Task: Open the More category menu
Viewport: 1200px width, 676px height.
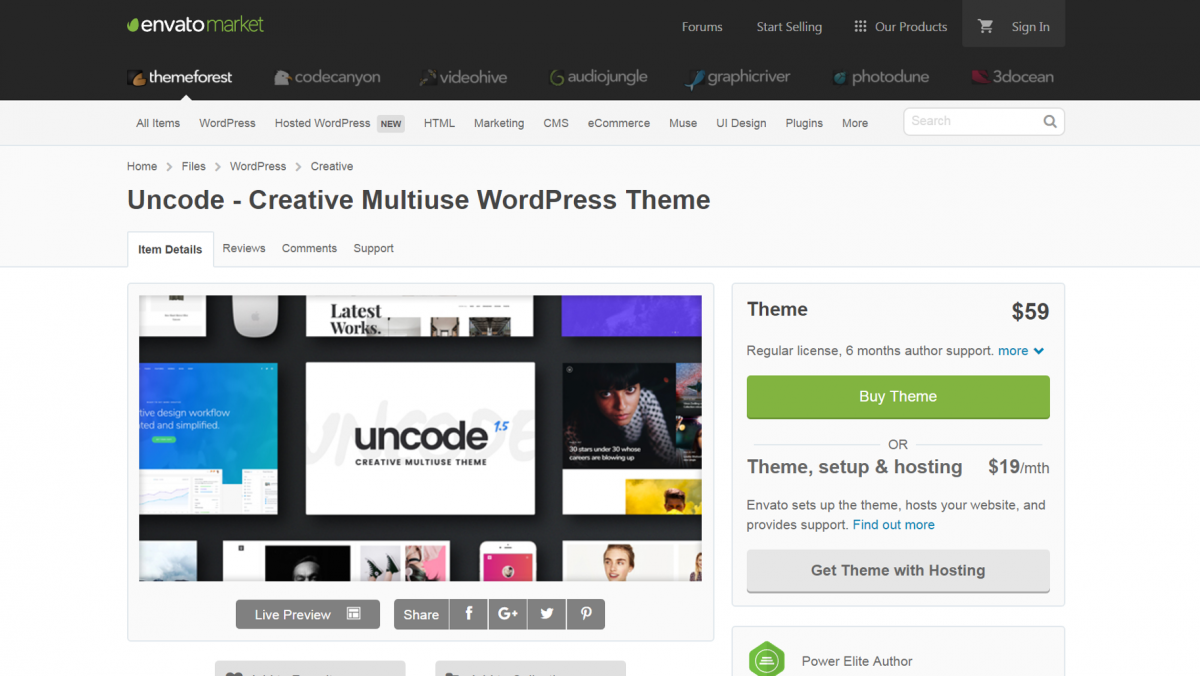Action: [x=855, y=123]
